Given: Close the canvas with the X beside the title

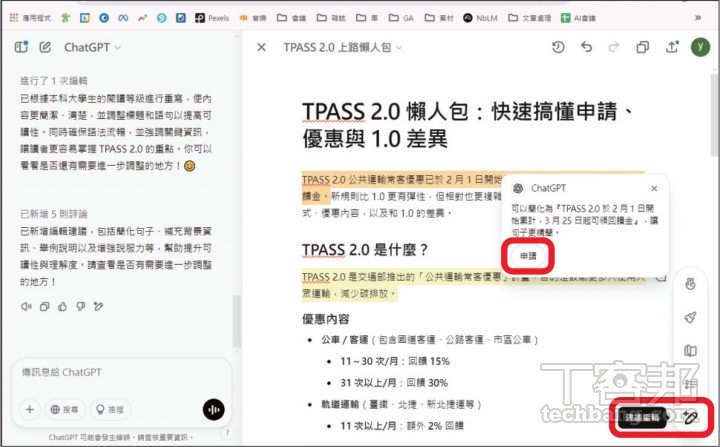Looking at the screenshot, I should tap(261, 47).
